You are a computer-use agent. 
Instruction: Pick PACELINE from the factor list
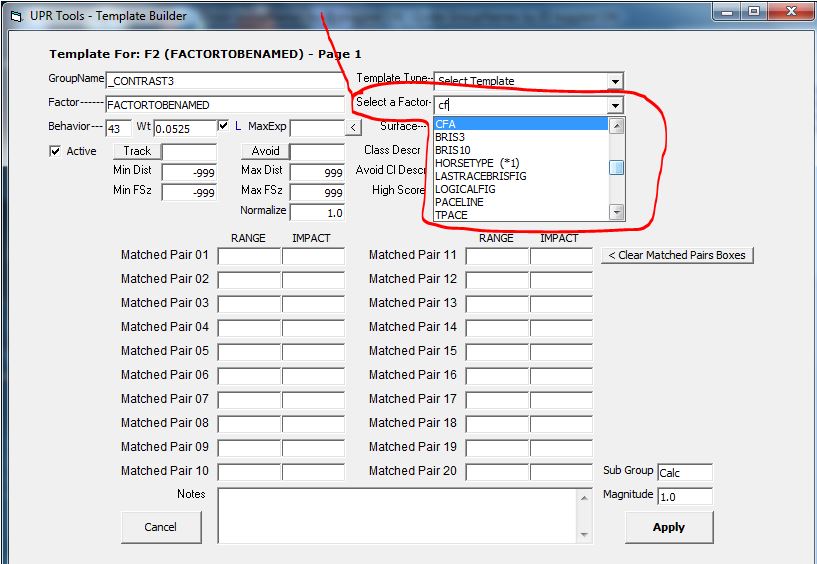point(521,202)
